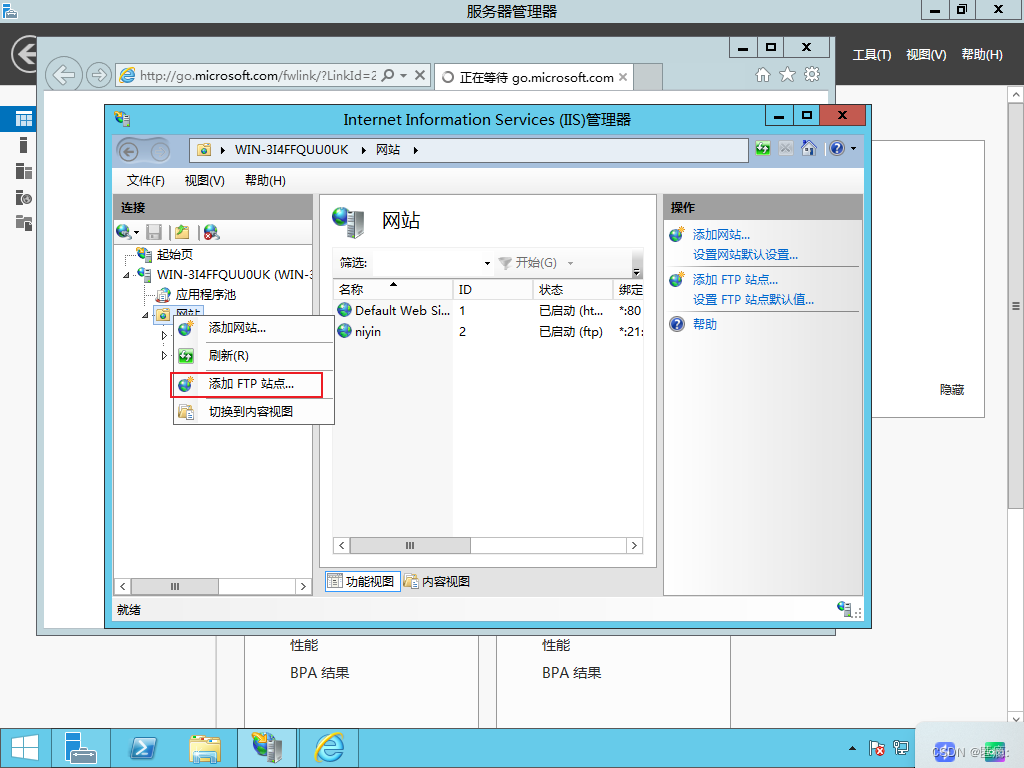Viewport: 1024px width, 768px height.
Task: Open the 视图(V) menu in IIS Manager
Action: click(204, 180)
